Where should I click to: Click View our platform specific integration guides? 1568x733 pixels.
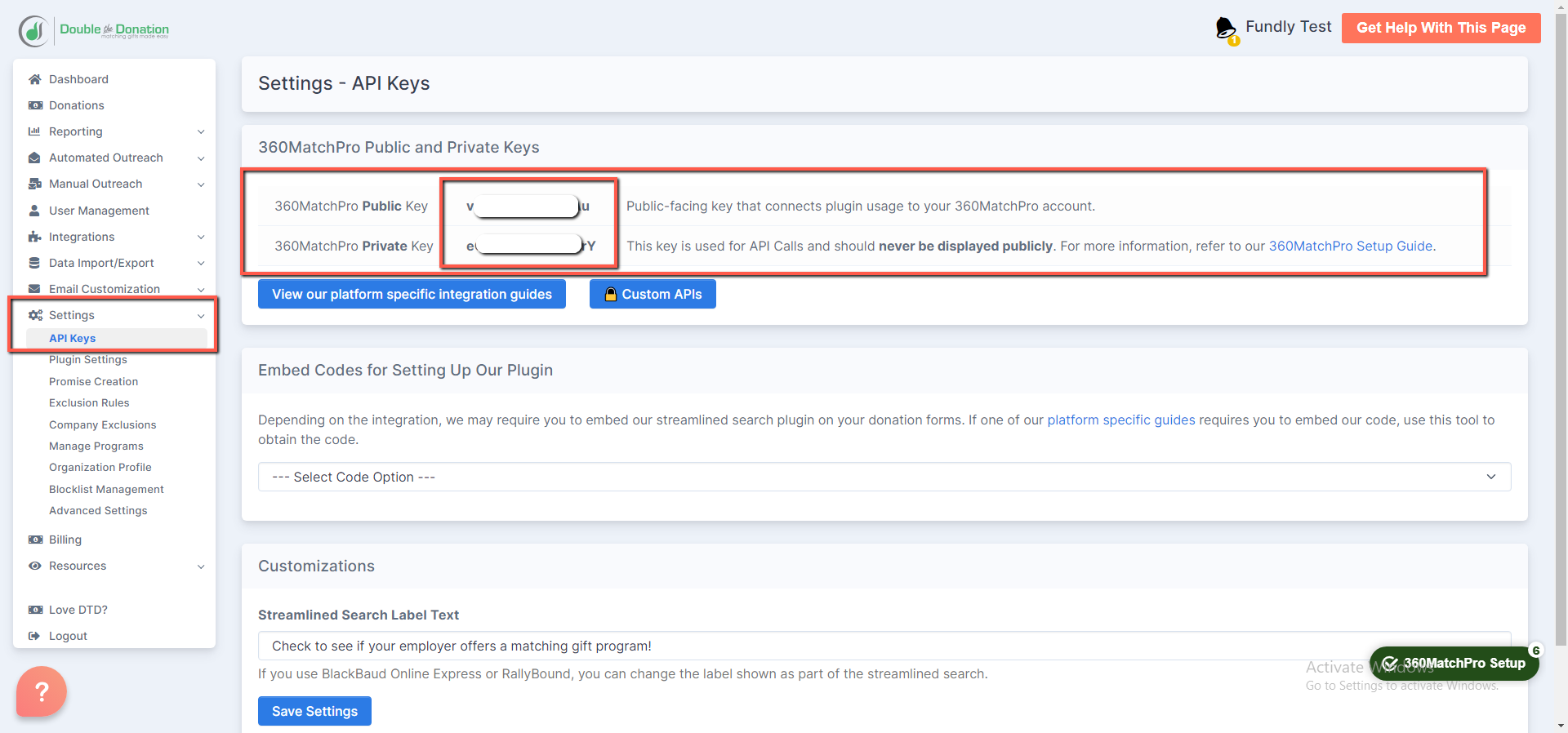pos(412,294)
